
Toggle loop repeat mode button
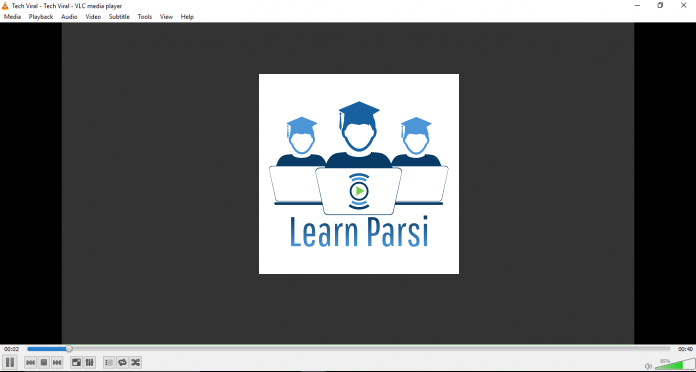[122, 363]
